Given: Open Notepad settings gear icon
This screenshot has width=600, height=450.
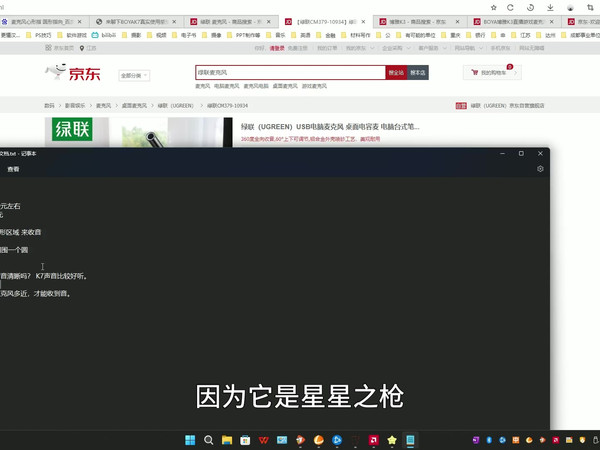Looking at the screenshot, I should click(540, 169).
